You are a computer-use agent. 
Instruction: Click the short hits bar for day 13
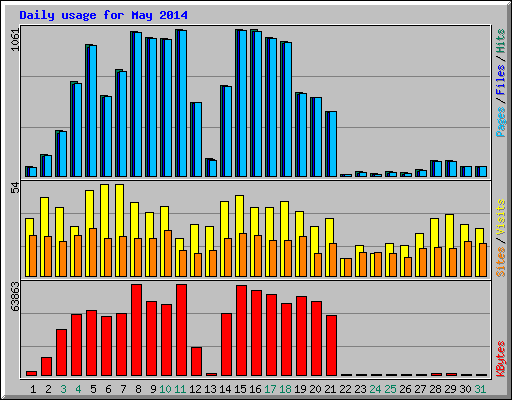(x=211, y=168)
